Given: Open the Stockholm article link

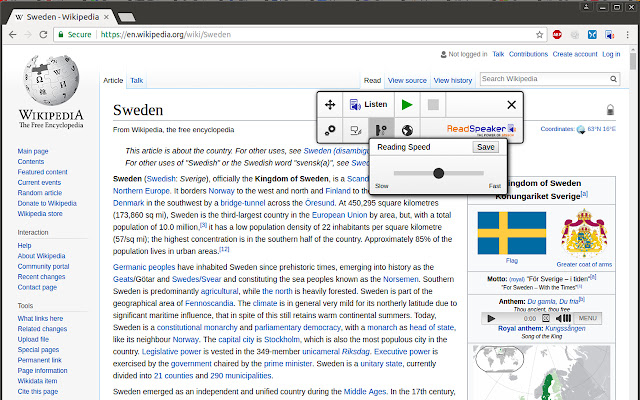Looking at the screenshot, I should 282,340.
